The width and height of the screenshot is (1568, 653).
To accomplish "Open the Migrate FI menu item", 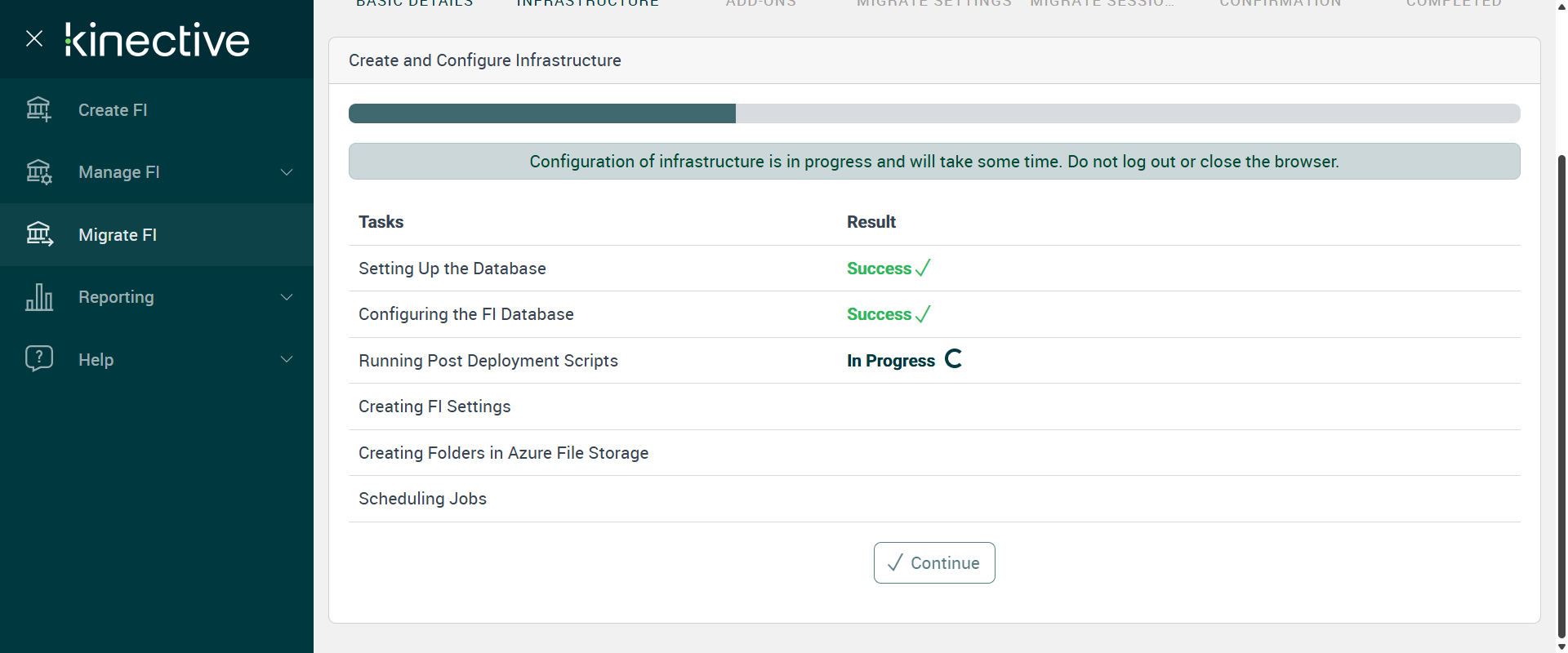I will [x=118, y=235].
